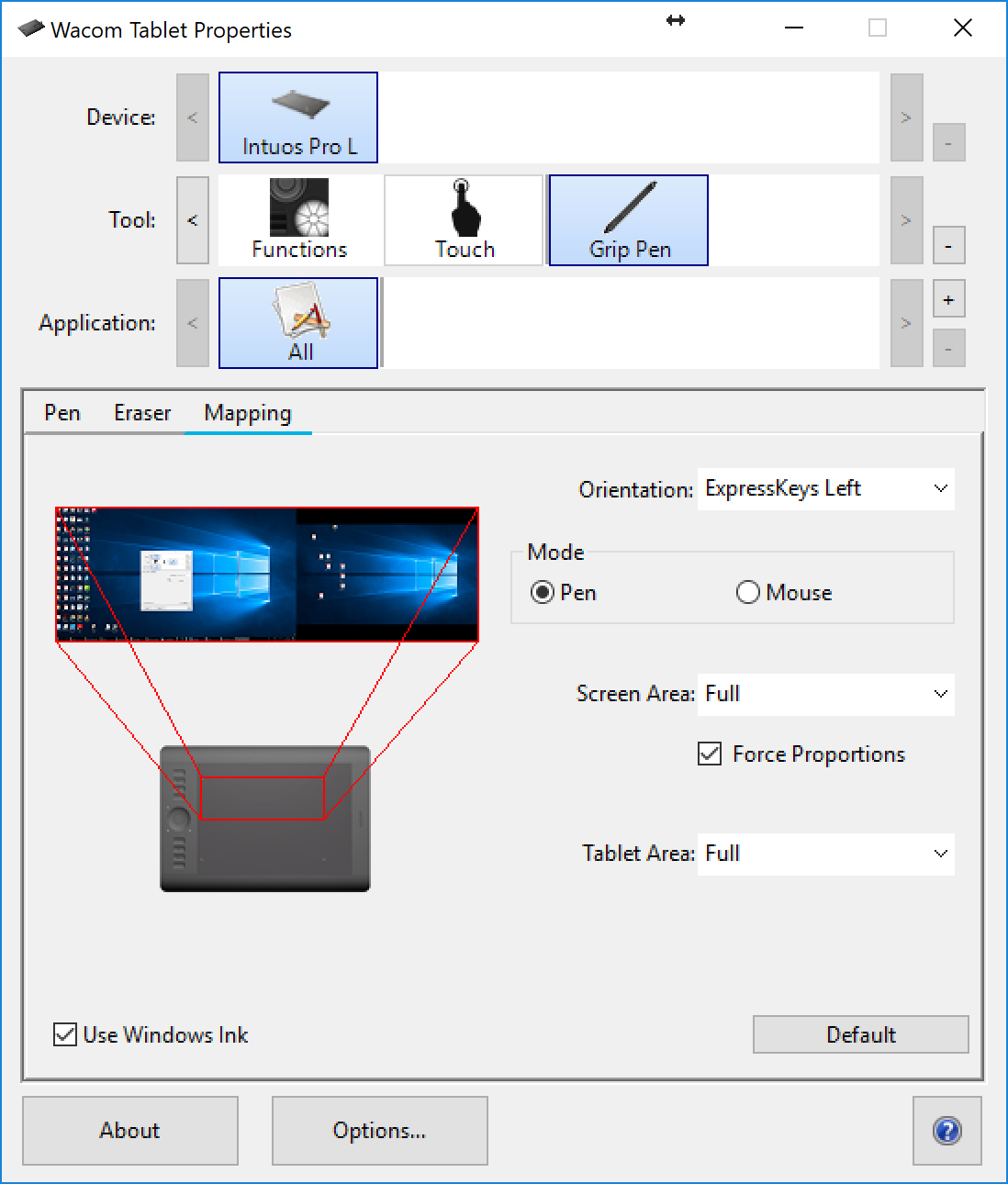Remove application with the minus button
The height and width of the screenshot is (1184, 1008).
(948, 349)
